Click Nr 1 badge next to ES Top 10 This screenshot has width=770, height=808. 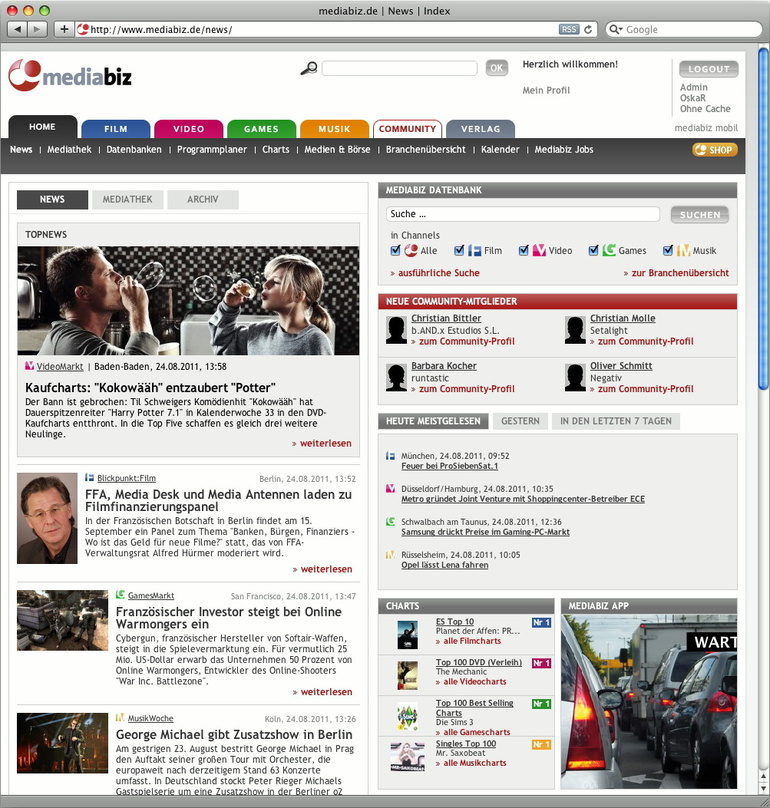(541, 622)
